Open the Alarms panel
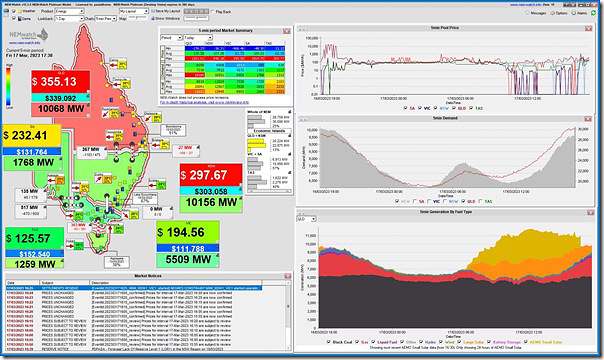Viewport: 604px width, 360px height. pyautogui.click(x=579, y=13)
